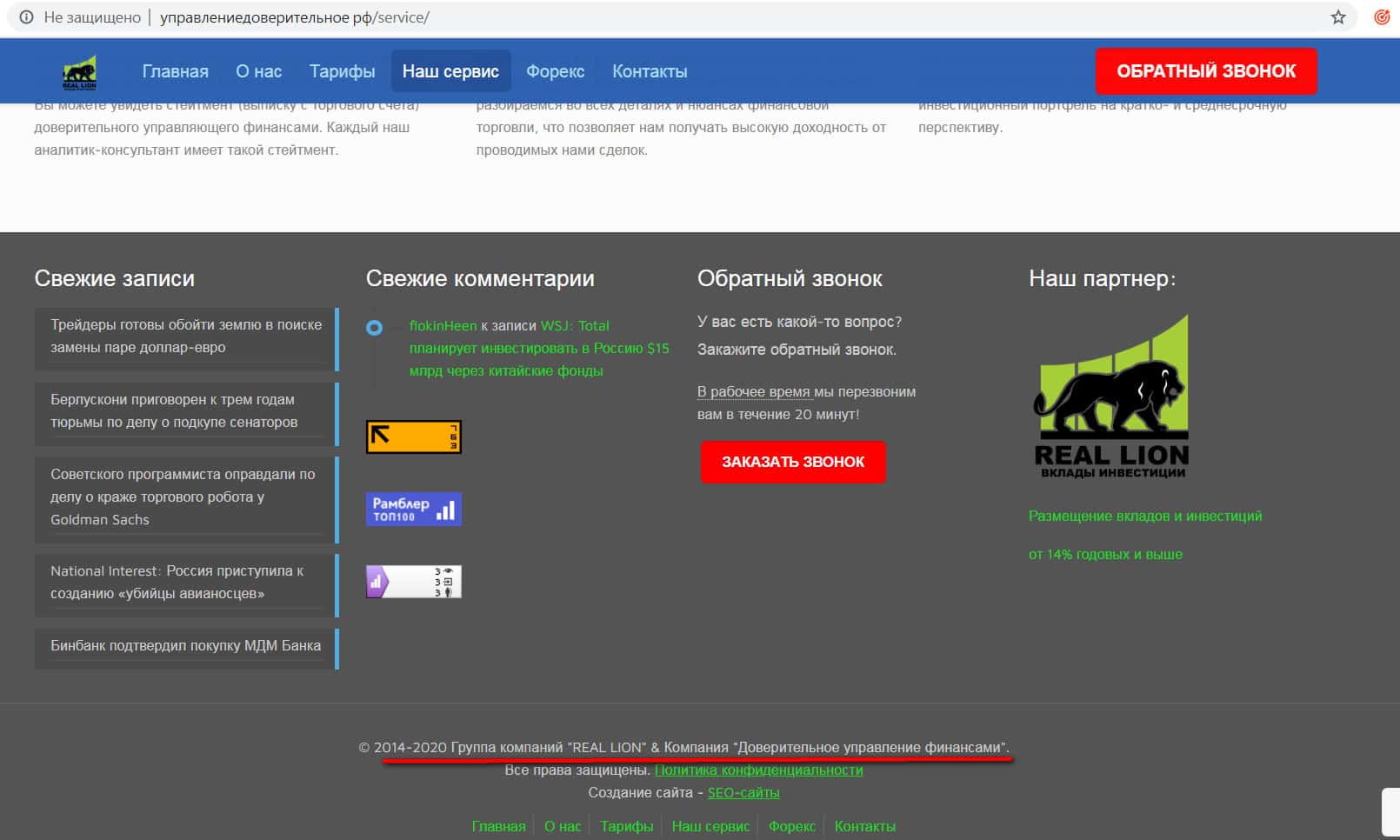This screenshot has height=840, width=1400.
Task: Click the site security info icon
Action: (x=26, y=17)
